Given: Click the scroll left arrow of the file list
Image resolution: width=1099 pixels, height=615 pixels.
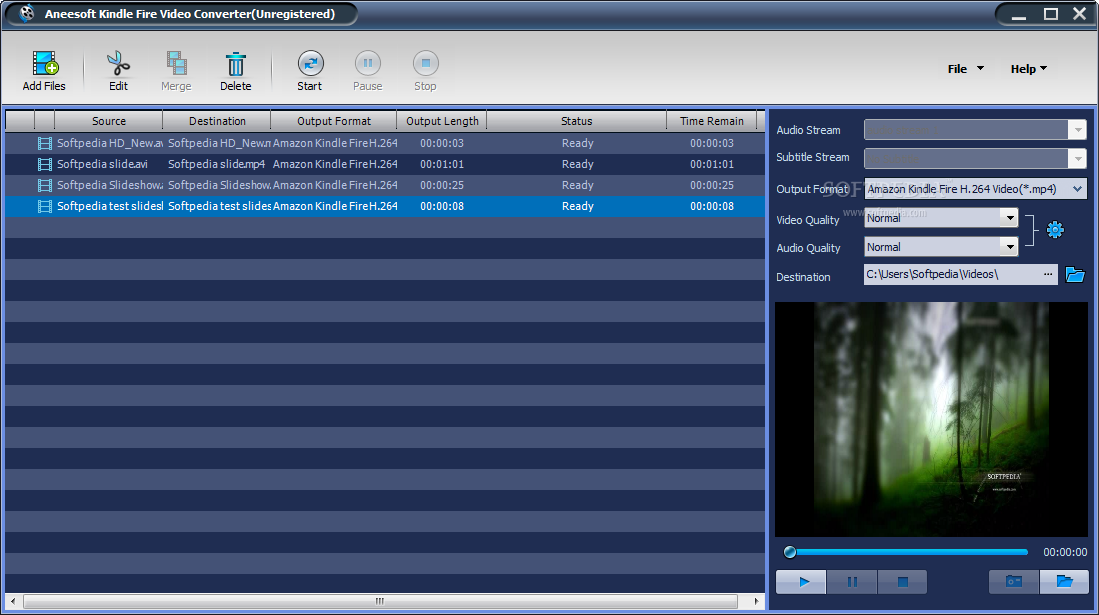Looking at the screenshot, I should (x=13, y=601).
